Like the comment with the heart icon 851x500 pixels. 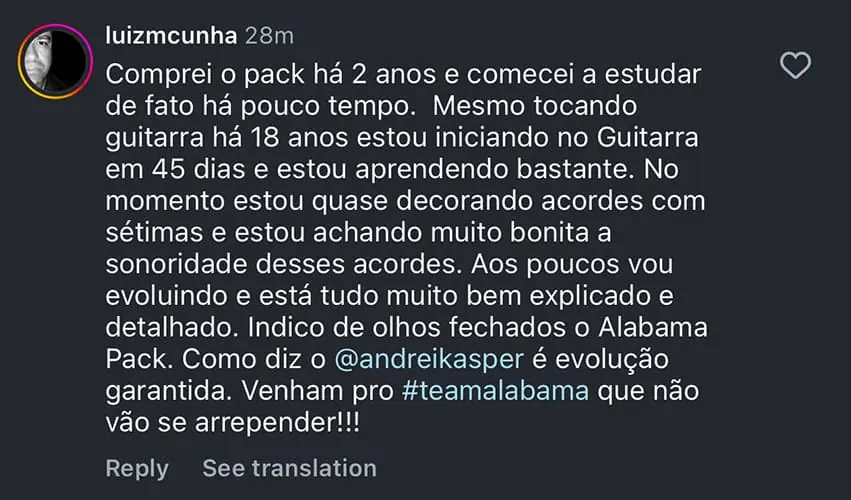795,65
